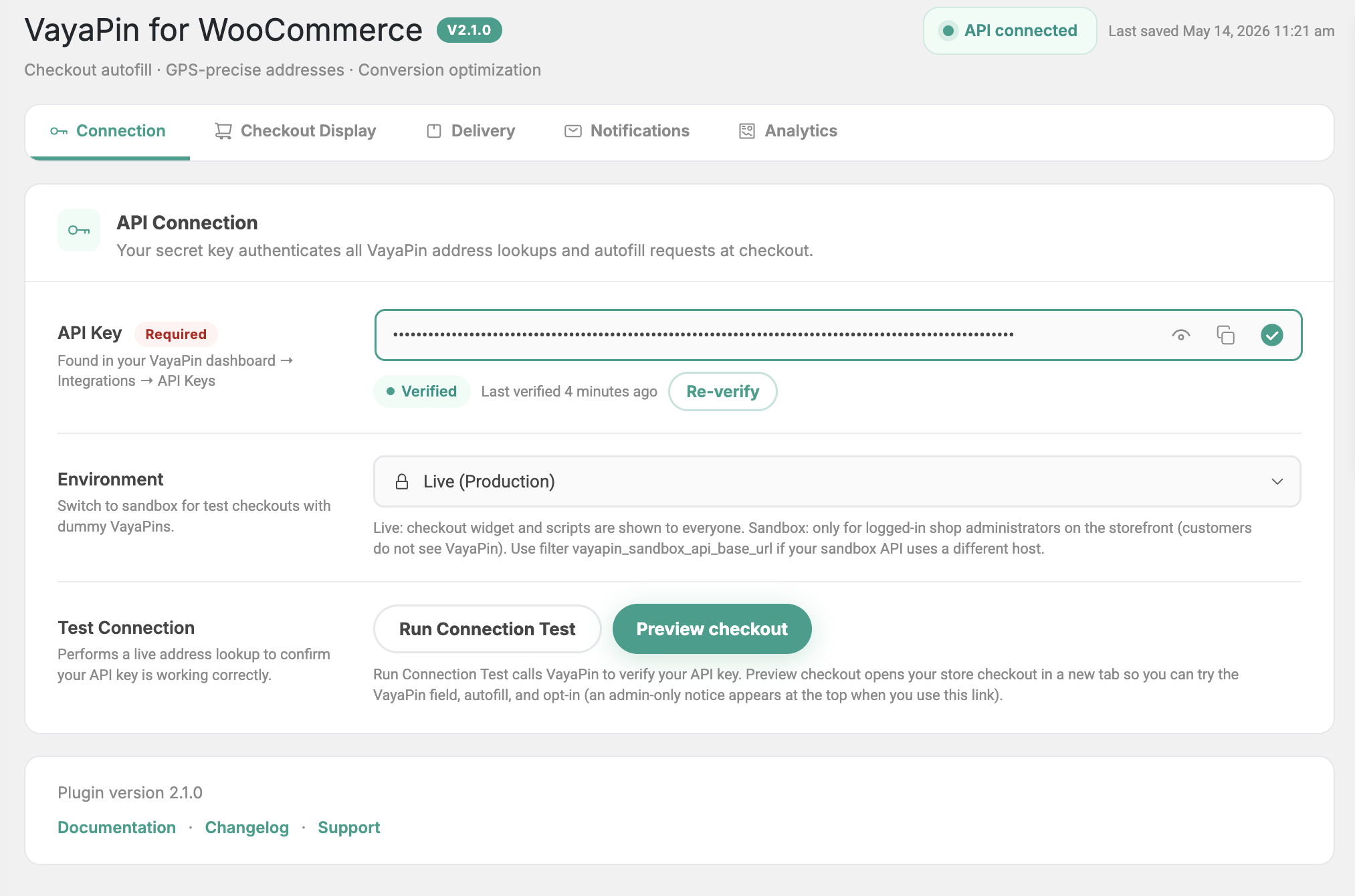The width and height of the screenshot is (1355, 896).
Task: Click 'Last saved May 14, 2026 11:21 am'
Action: coord(1221,31)
